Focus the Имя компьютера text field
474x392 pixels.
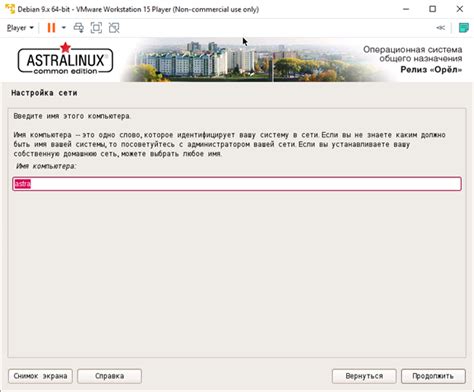tap(237, 184)
